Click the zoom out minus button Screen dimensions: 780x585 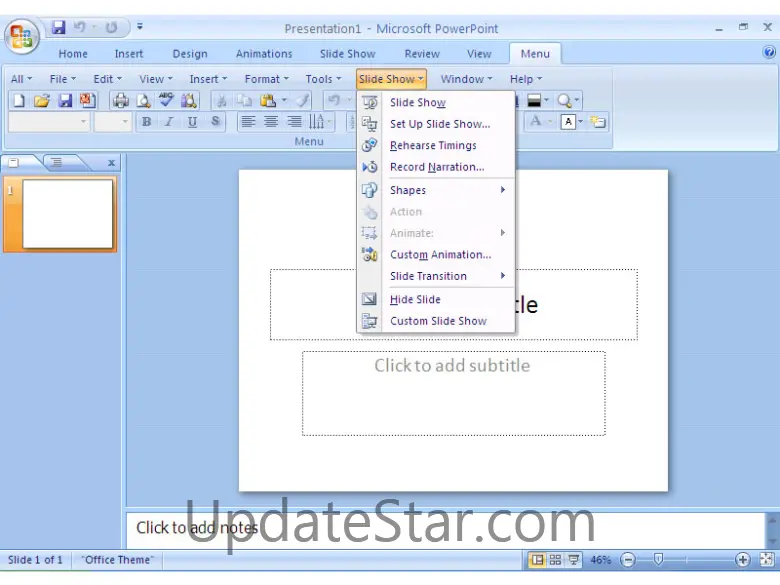coord(628,560)
